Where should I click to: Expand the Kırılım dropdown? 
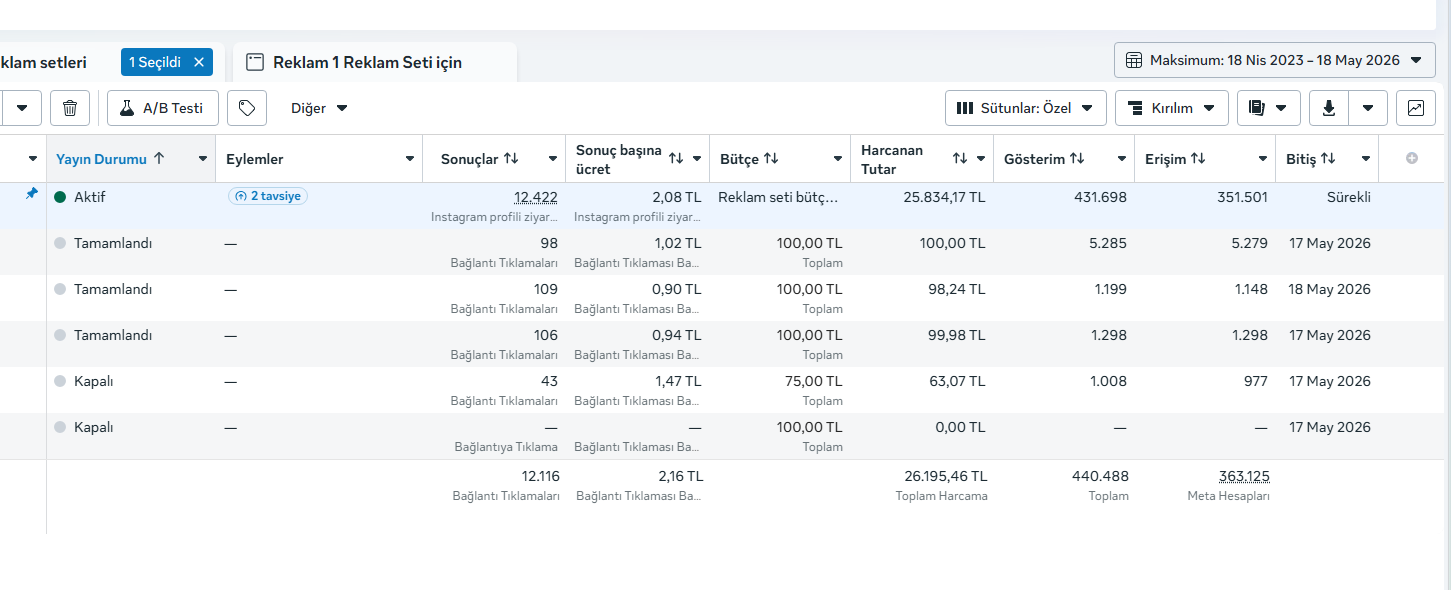tap(1172, 108)
